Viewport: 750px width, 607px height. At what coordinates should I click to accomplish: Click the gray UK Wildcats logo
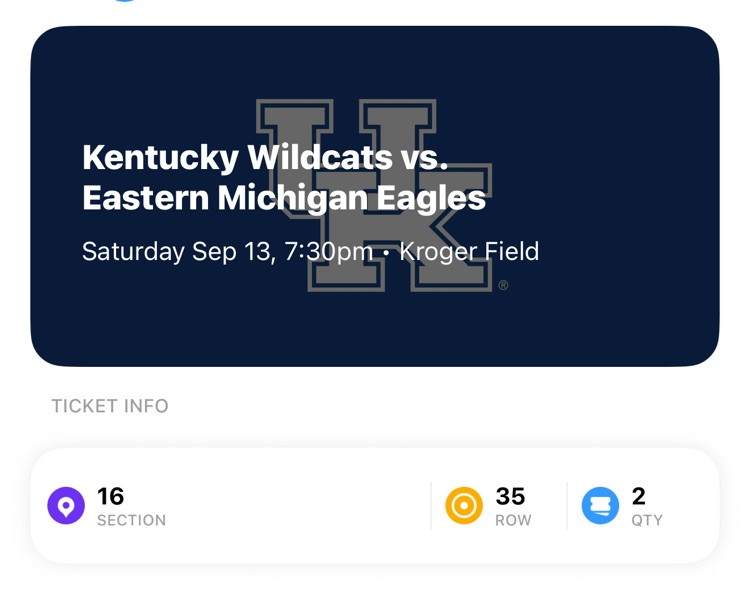[x=374, y=195]
